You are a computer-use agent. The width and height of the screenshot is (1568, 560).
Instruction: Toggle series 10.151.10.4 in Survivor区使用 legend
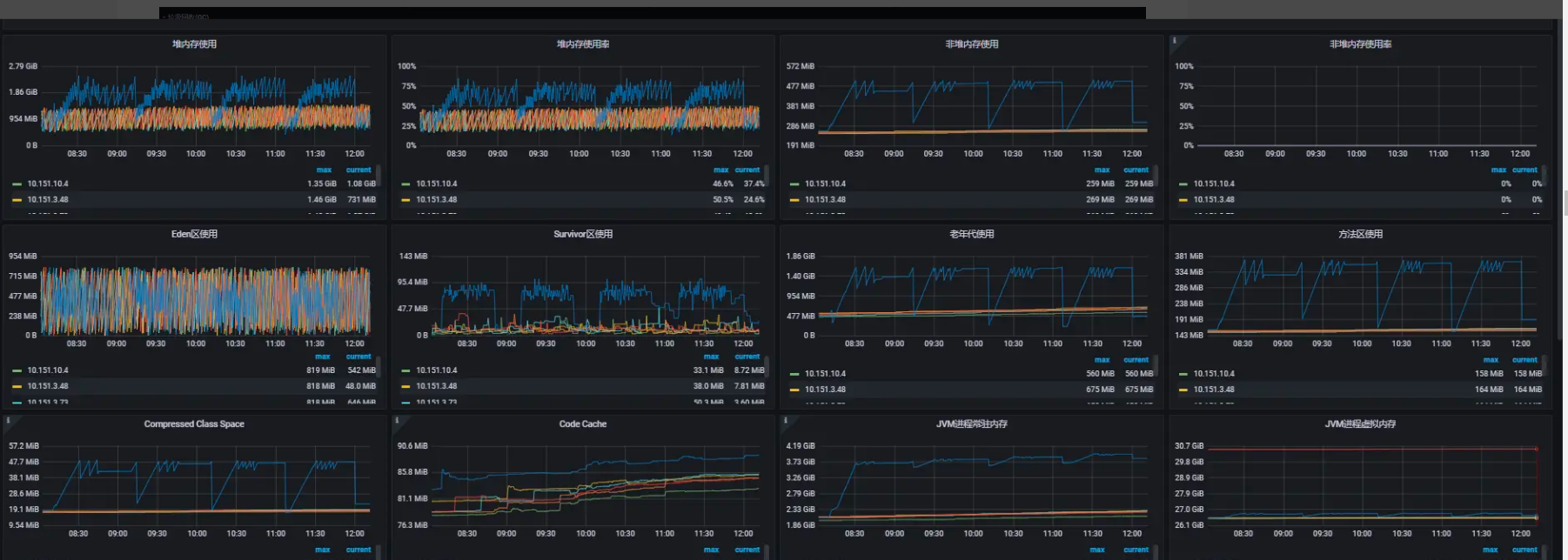(437, 370)
